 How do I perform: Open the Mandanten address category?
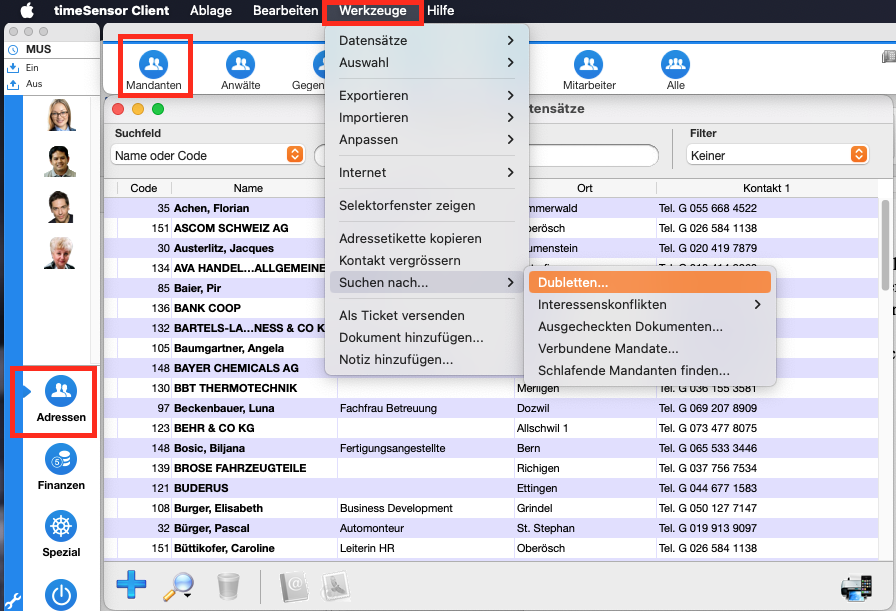[154, 71]
